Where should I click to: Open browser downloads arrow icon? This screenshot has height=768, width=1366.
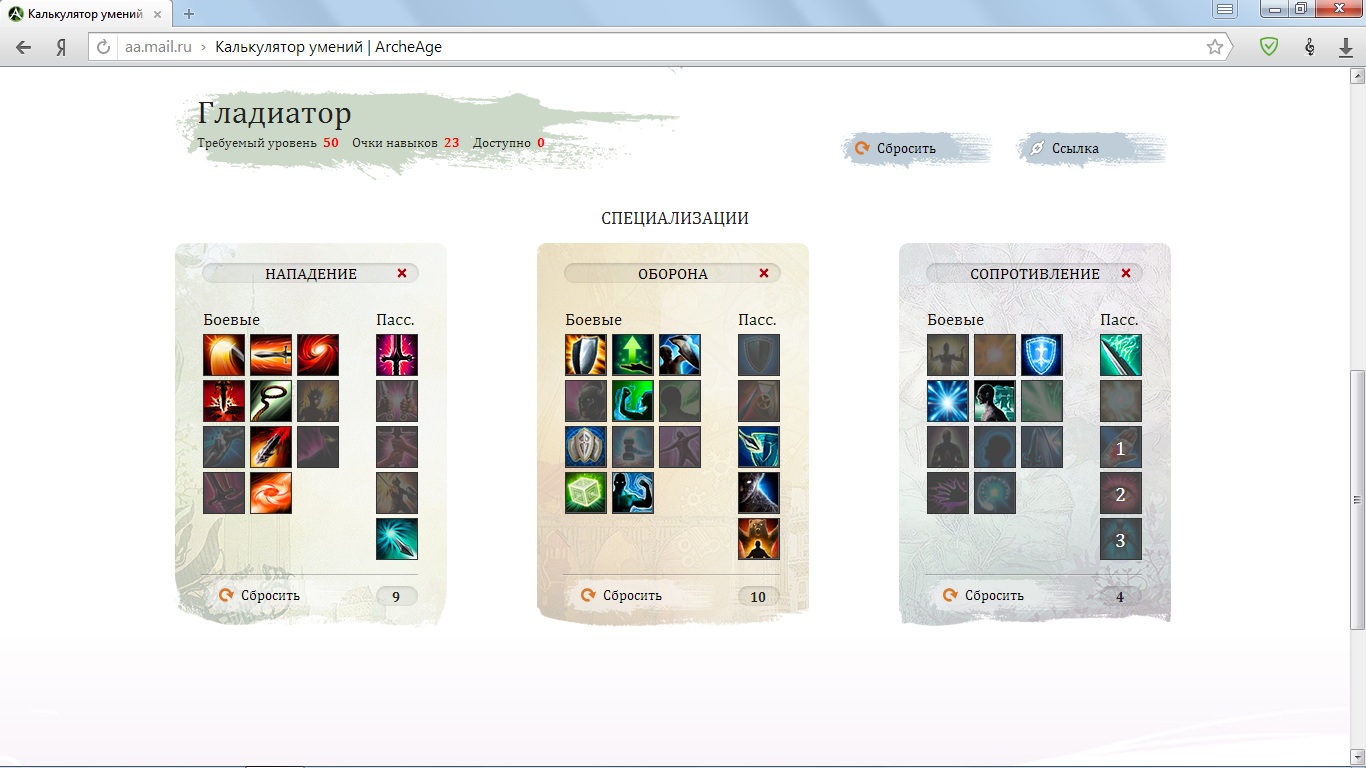pyautogui.click(x=1346, y=47)
